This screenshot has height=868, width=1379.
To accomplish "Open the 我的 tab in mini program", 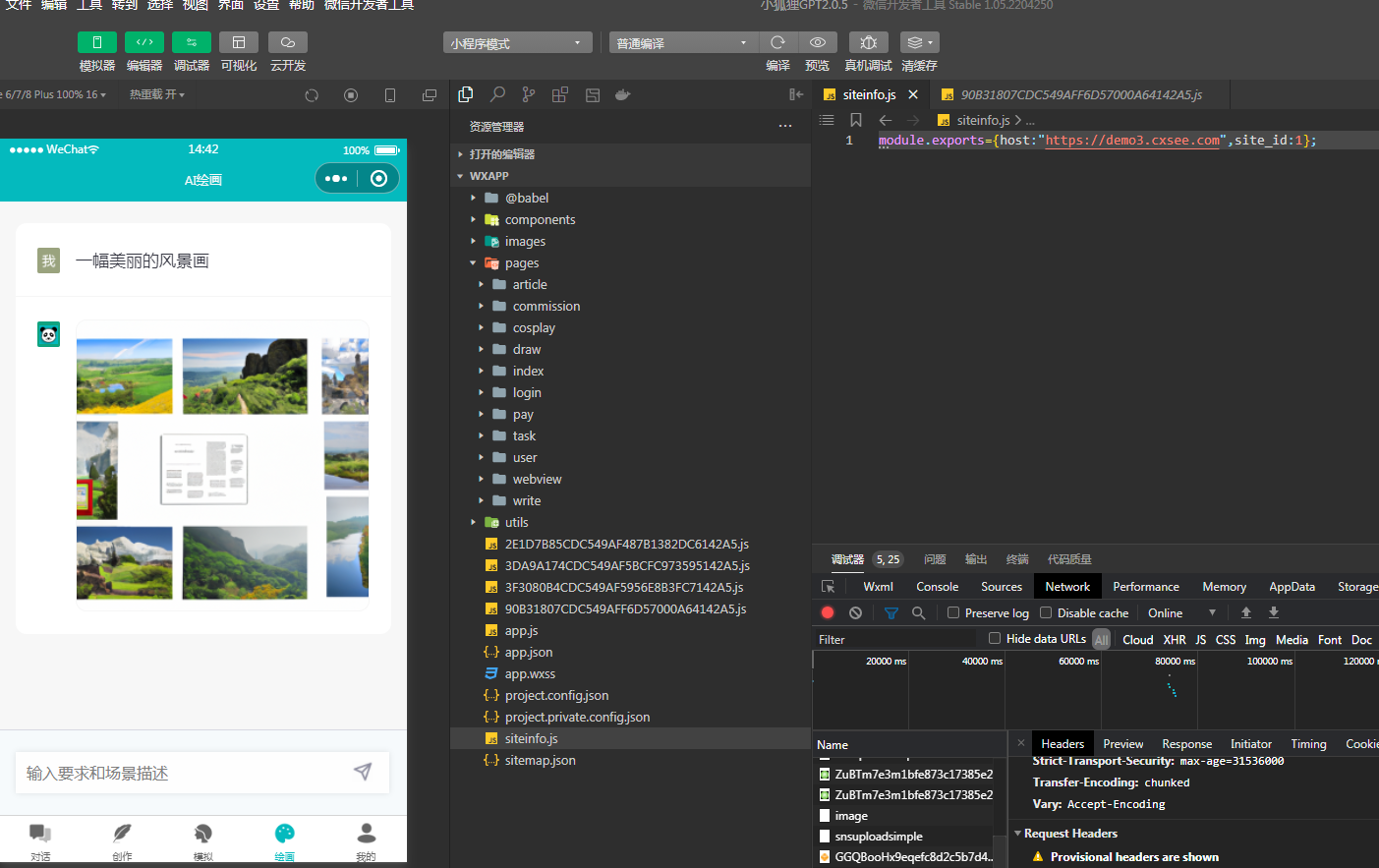I will click(x=366, y=841).
